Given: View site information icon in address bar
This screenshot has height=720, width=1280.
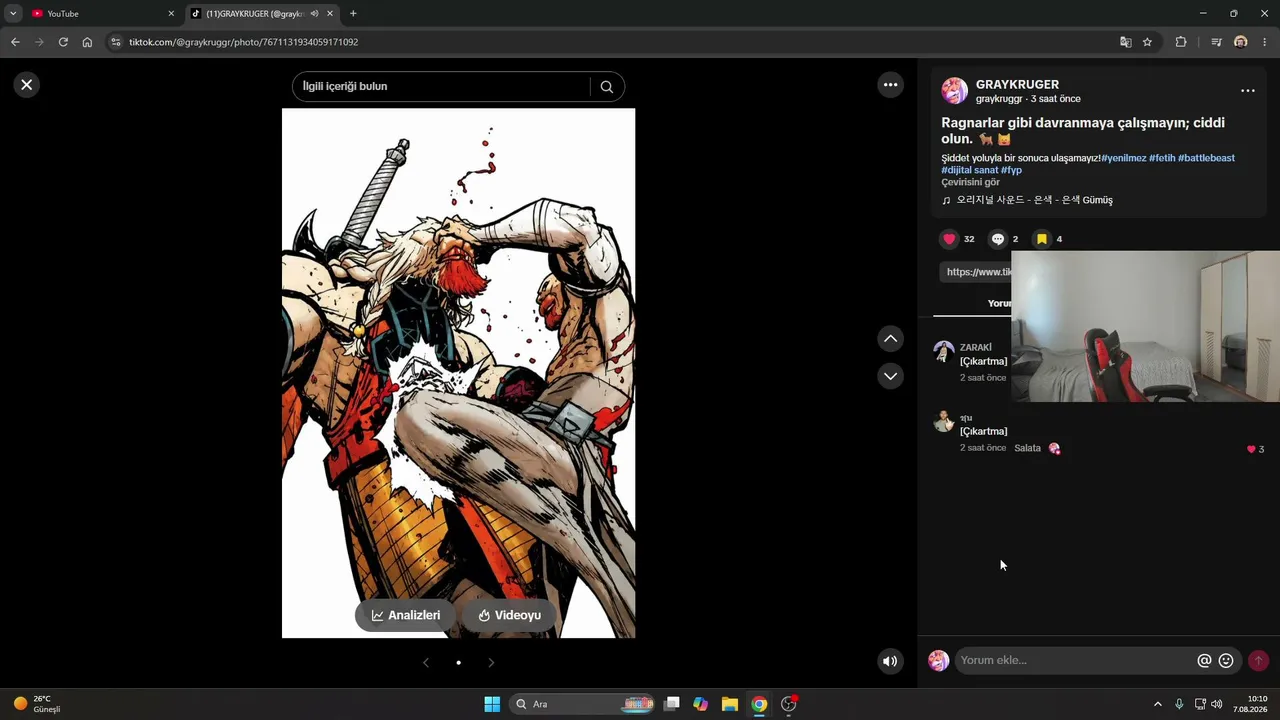Looking at the screenshot, I should tap(115, 42).
